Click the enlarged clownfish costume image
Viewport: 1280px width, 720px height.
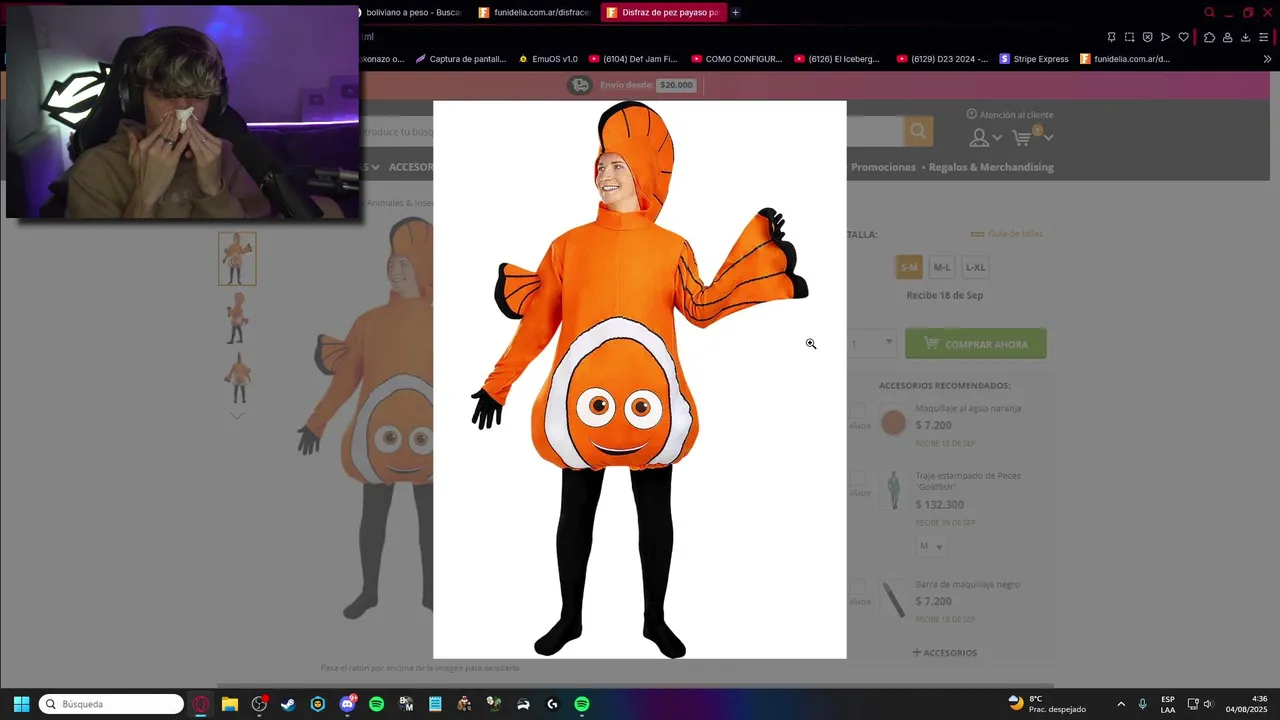pos(640,379)
